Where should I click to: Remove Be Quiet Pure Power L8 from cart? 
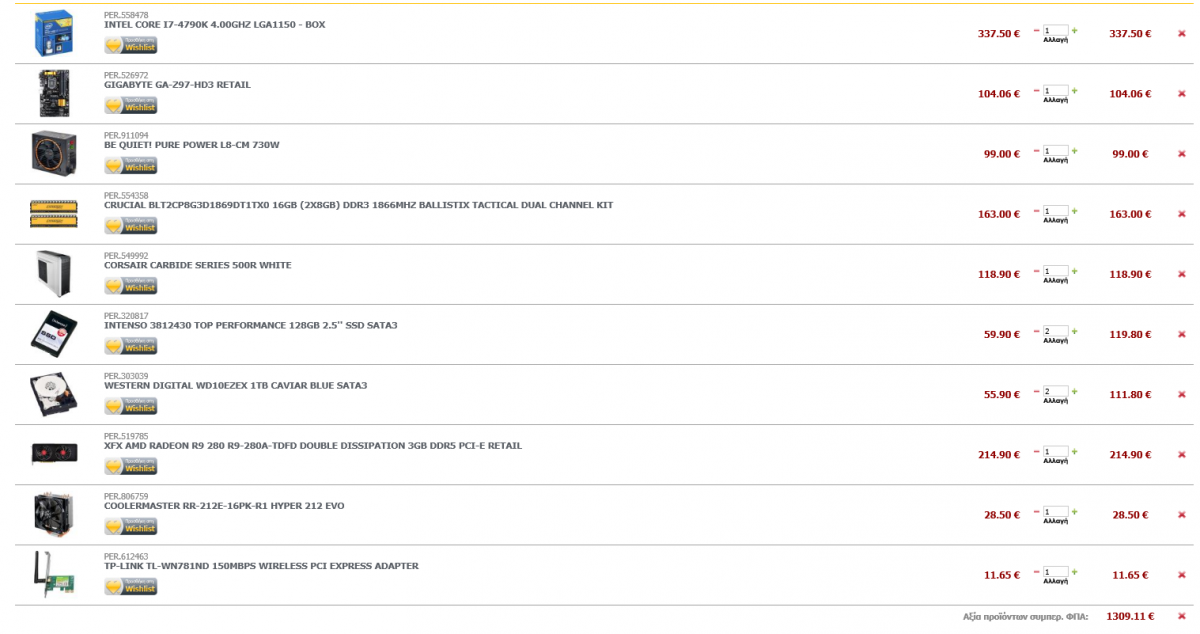1181,153
